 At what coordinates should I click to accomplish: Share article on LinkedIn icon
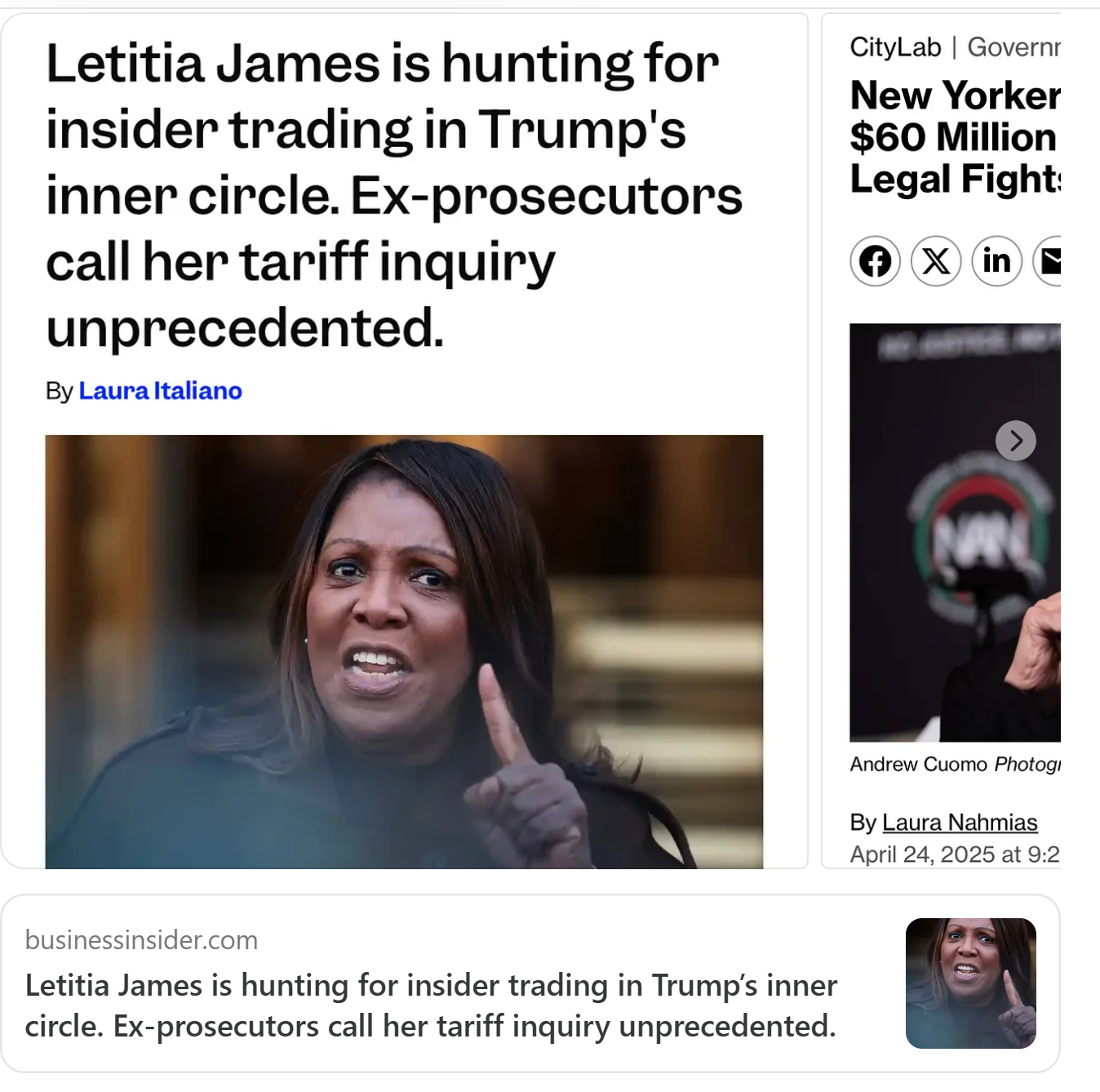click(x=997, y=261)
